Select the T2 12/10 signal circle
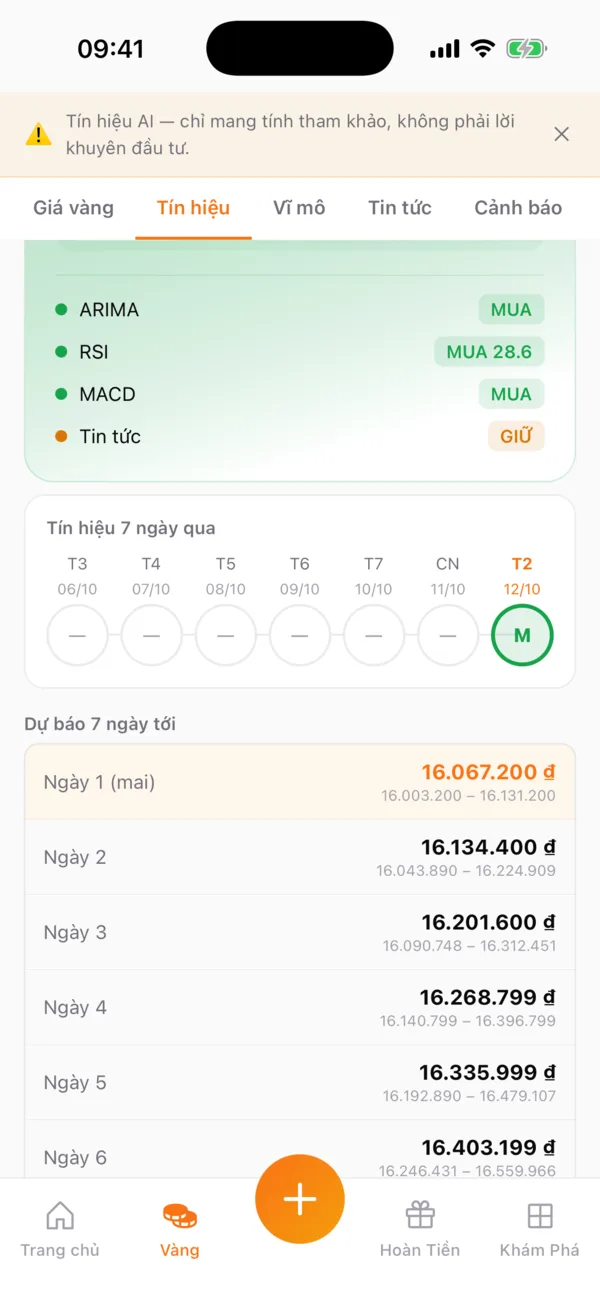Screen dimensions: 600x1304 click(x=522, y=635)
